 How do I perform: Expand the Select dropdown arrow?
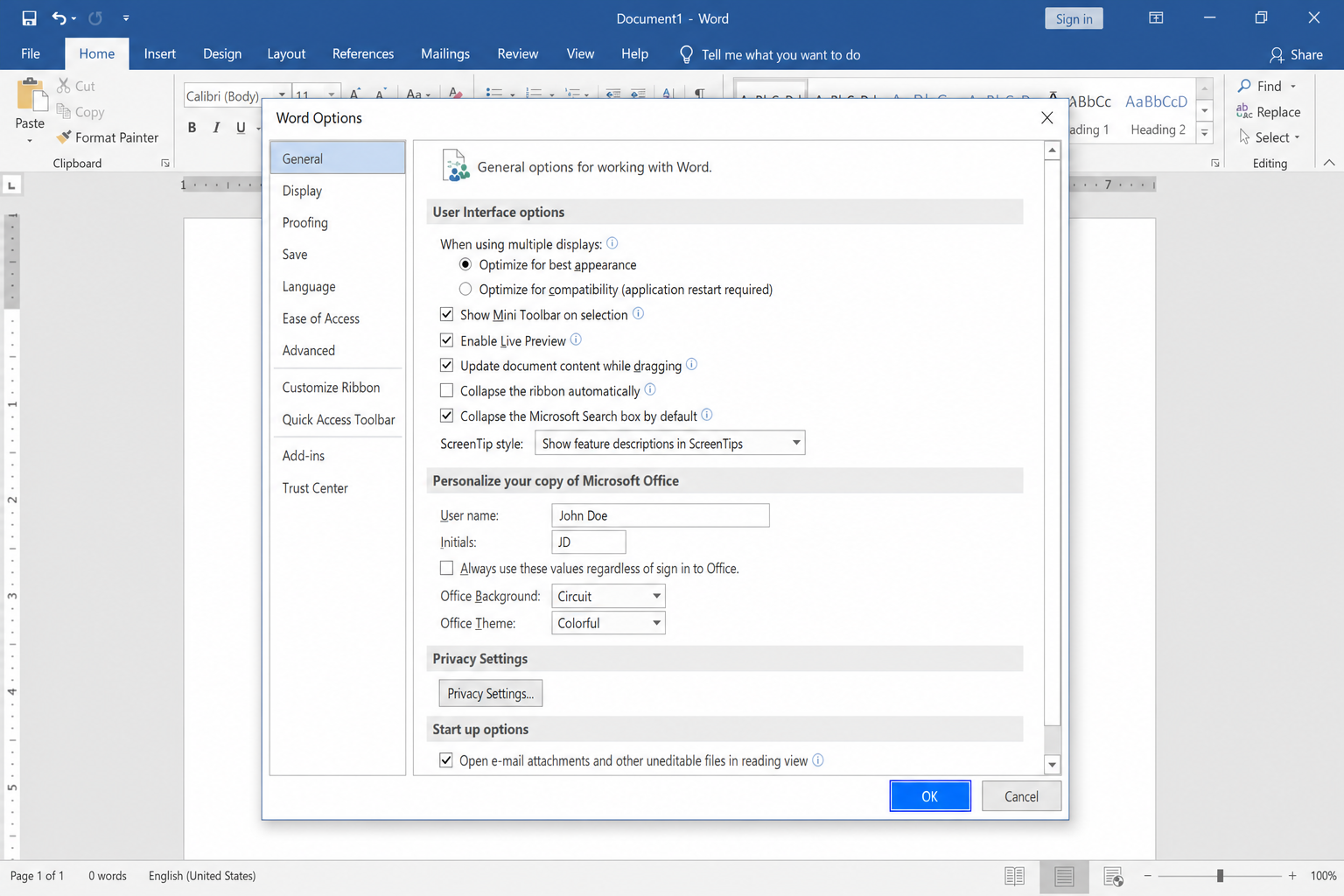coord(1297,137)
